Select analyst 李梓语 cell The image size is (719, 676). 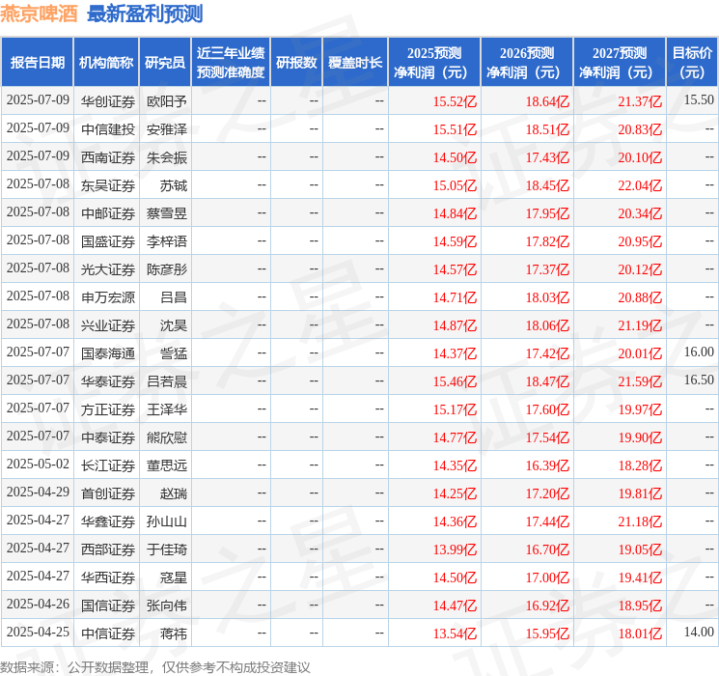coord(166,241)
